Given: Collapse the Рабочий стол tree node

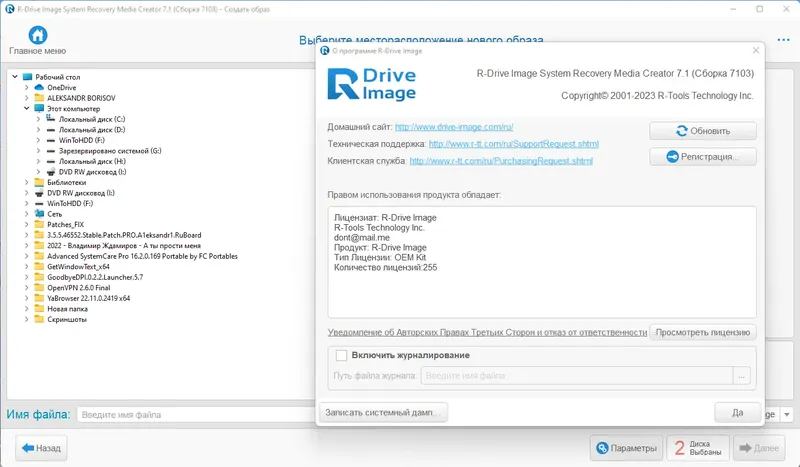Looking at the screenshot, I should tap(15, 77).
